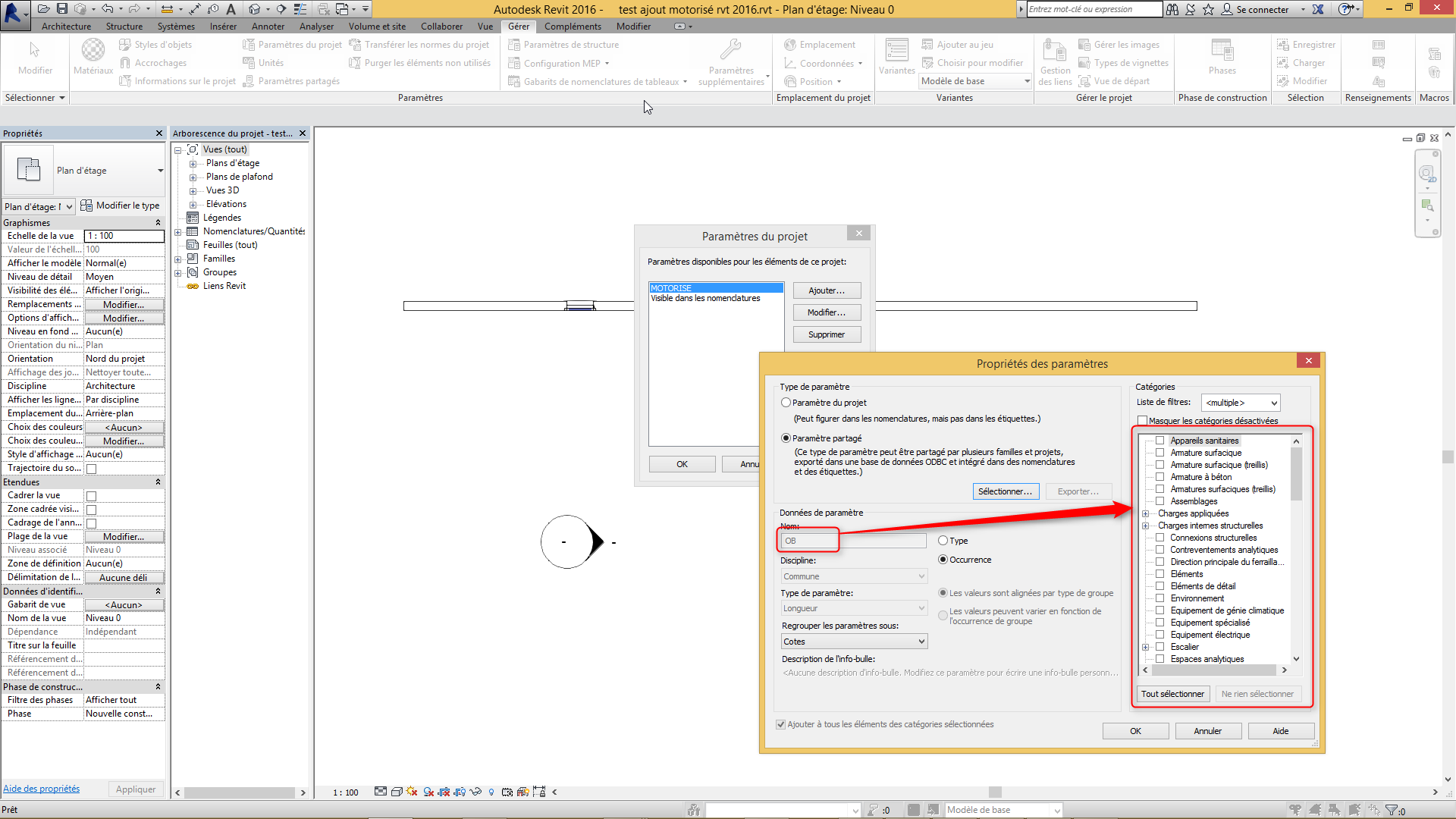
Task: Toggle Masquer les catégories désactivées checkbox
Action: tap(1142, 421)
